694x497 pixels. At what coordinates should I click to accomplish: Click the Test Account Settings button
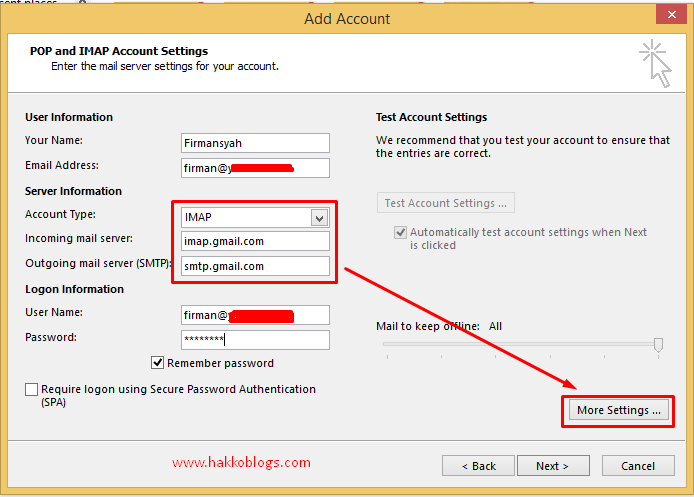tap(445, 203)
